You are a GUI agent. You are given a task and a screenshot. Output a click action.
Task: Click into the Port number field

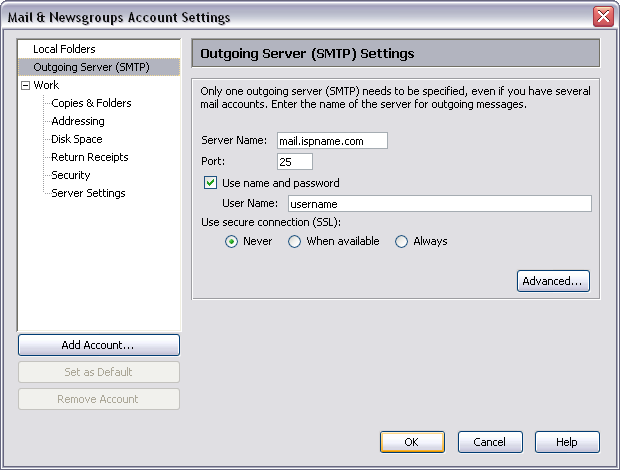(295, 161)
